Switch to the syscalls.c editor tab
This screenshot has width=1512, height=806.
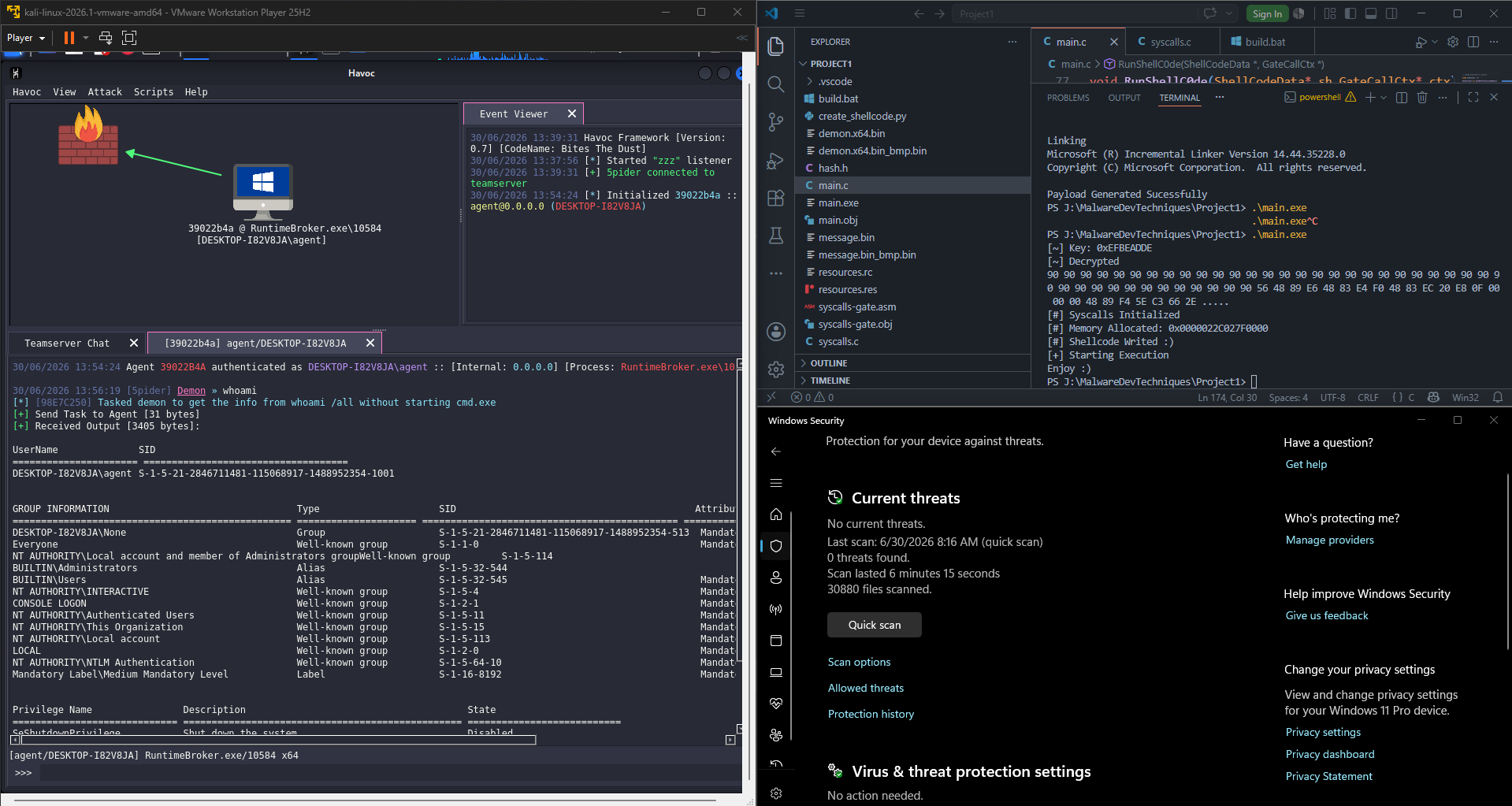point(1170,42)
